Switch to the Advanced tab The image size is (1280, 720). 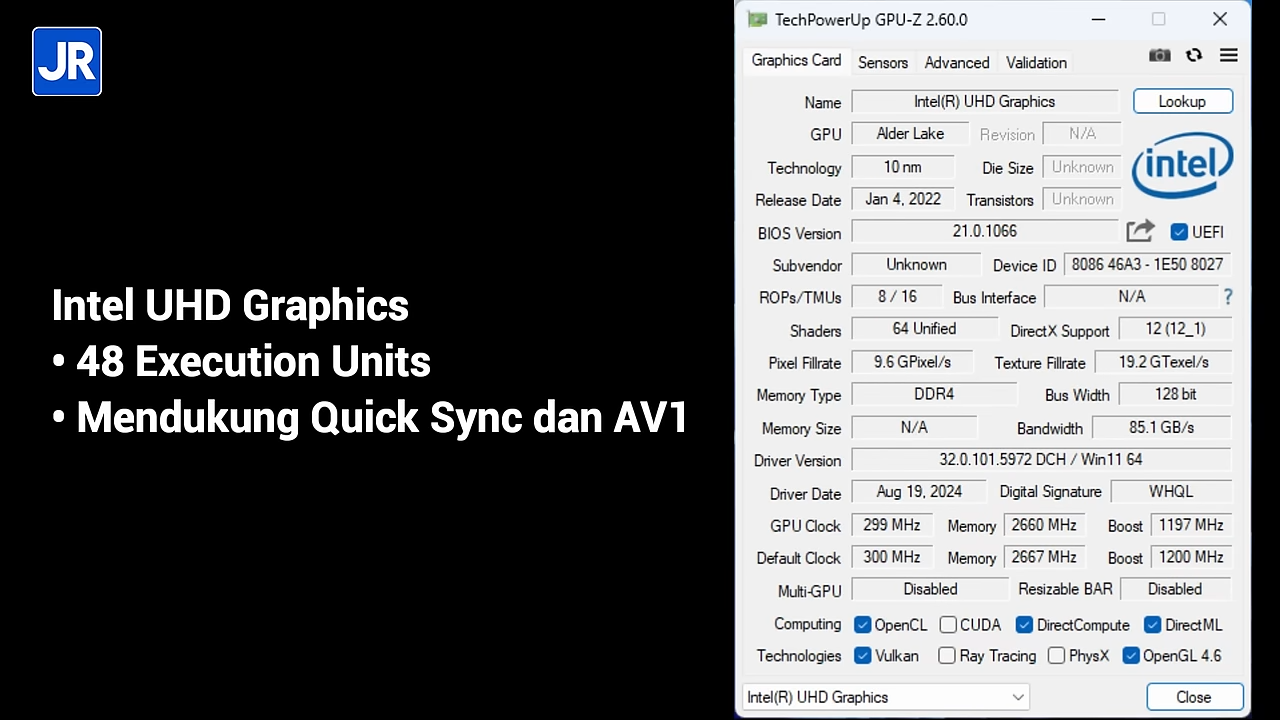[x=956, y=62]
